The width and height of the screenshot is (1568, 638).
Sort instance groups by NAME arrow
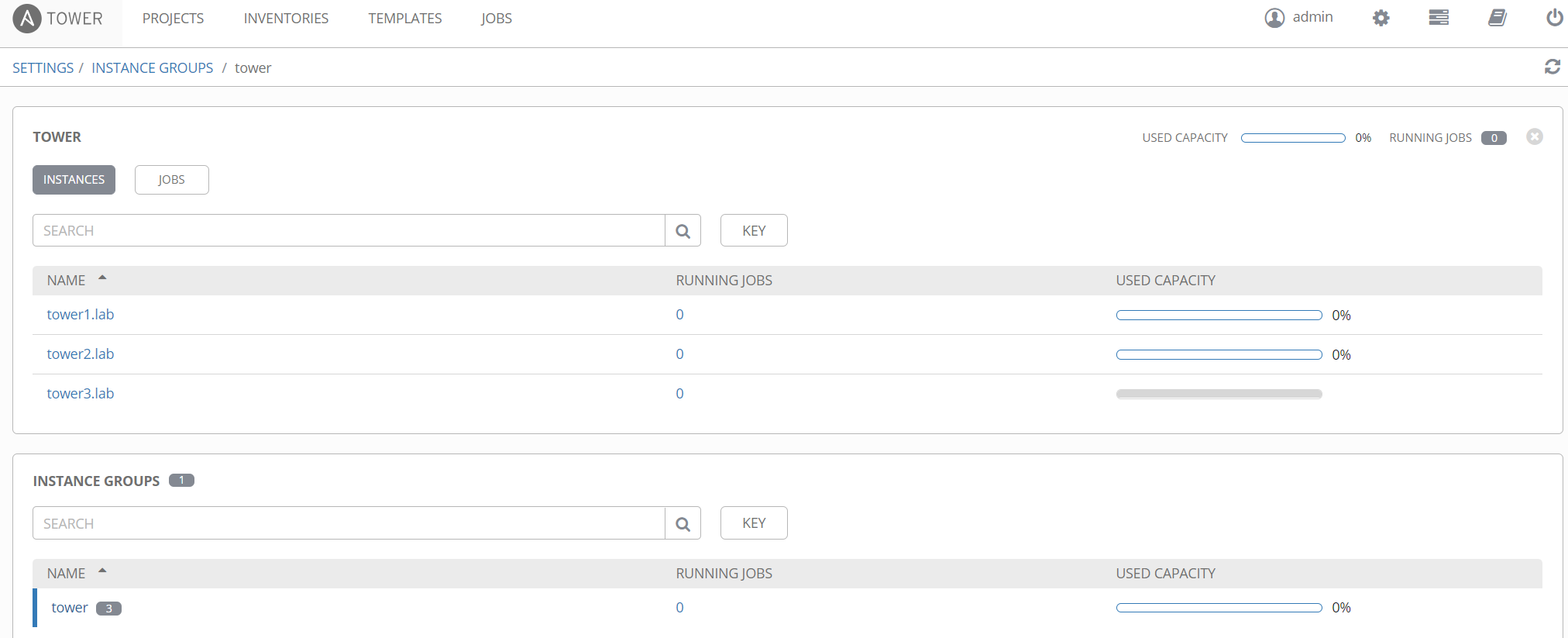point(102,571)
